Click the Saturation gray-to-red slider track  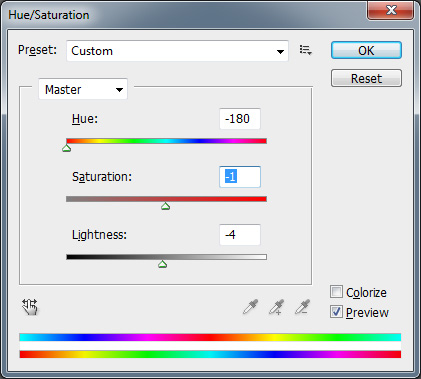point(166,199)
